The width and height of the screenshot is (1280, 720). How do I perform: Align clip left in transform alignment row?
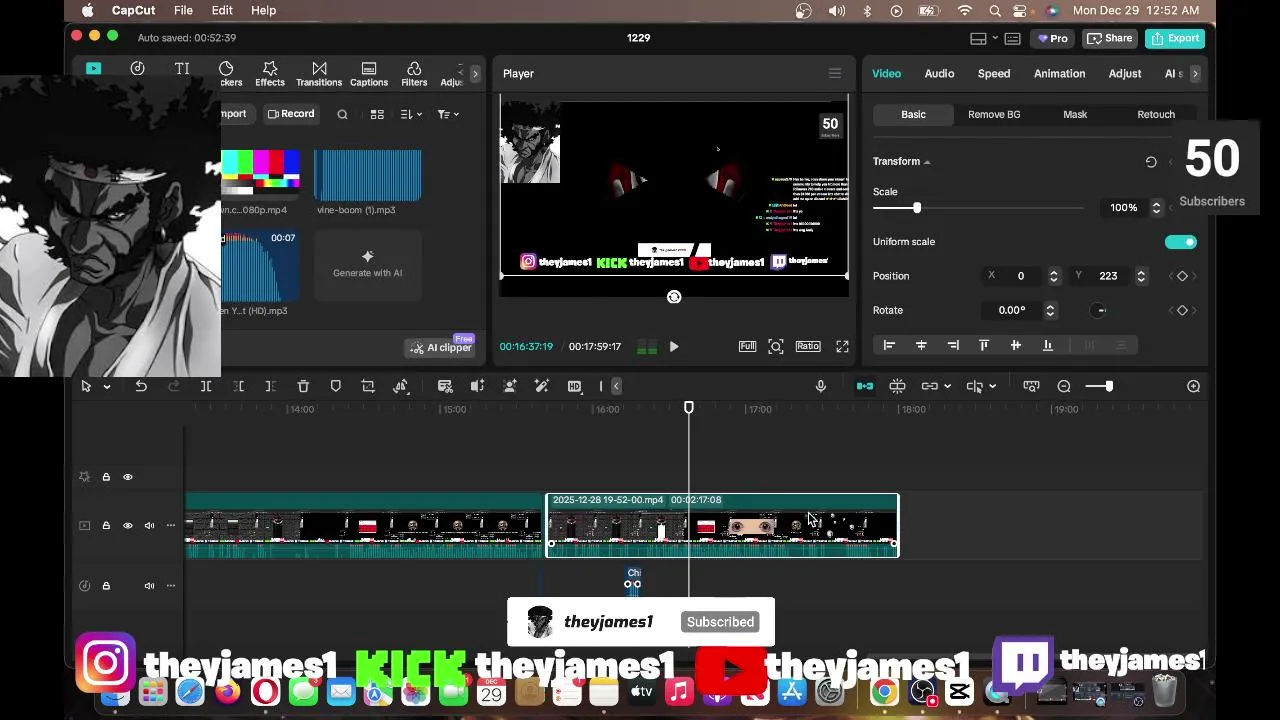889,345
